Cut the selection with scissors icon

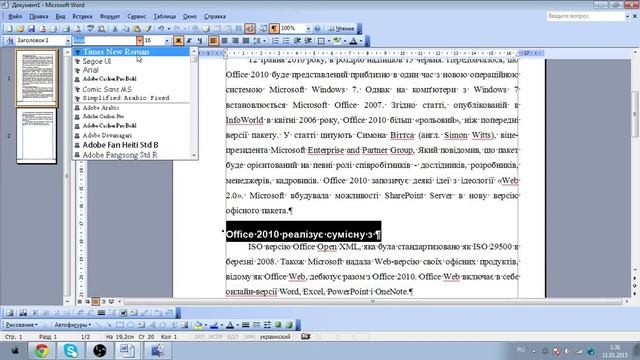[x=115, y=29]
